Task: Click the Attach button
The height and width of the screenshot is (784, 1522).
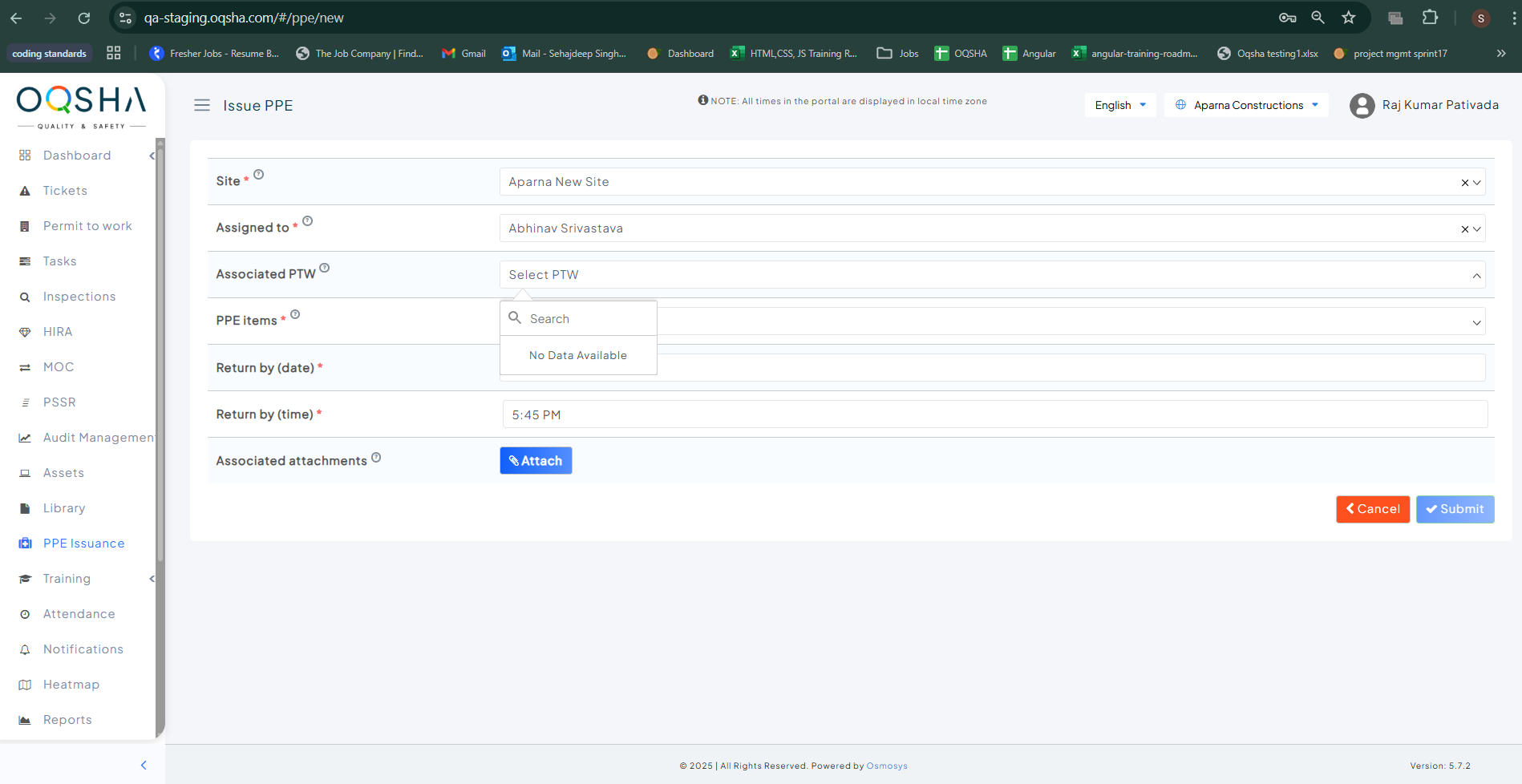Action: [x=536, y=461]
